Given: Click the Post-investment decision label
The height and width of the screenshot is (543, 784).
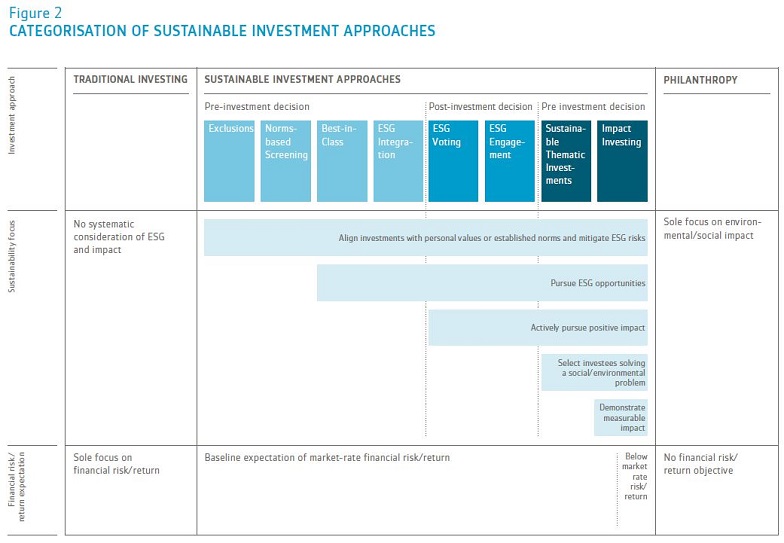Looking at the screenshot, I should 481,106.
